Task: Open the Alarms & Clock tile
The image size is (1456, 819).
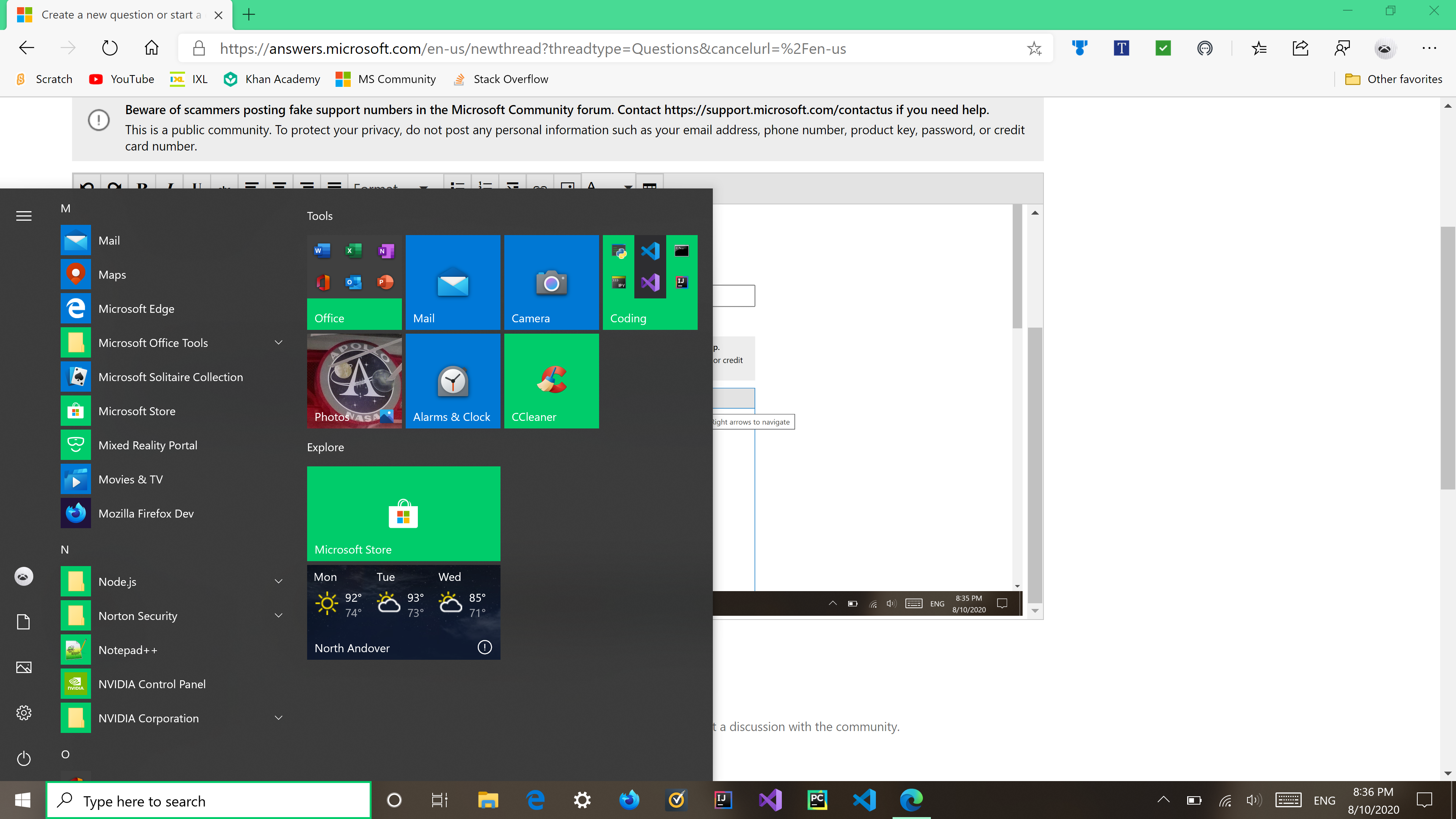Action: pyautogui.click(x=453, y=381)
